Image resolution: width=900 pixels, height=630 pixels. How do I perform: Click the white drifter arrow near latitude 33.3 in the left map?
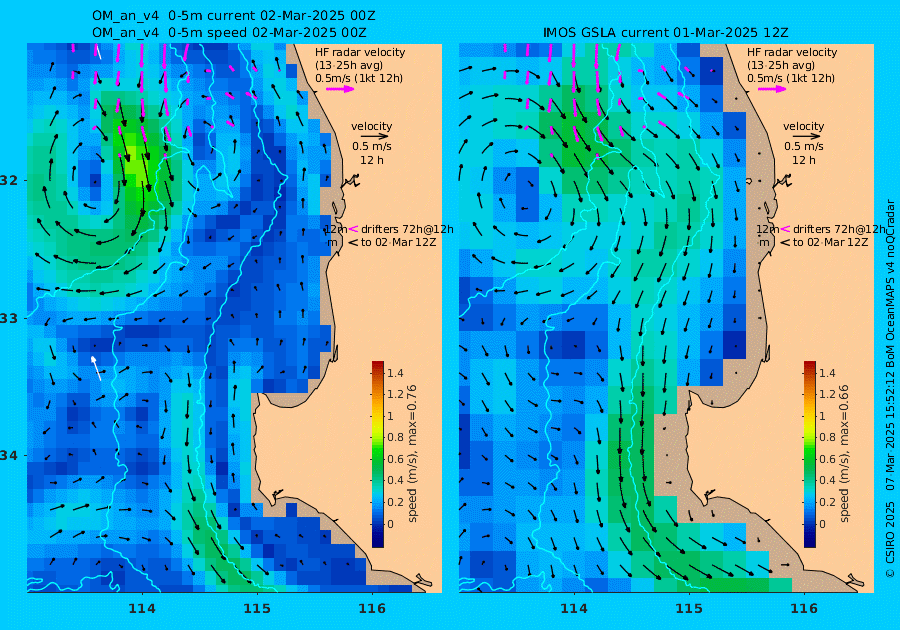(x=96, y=368)
